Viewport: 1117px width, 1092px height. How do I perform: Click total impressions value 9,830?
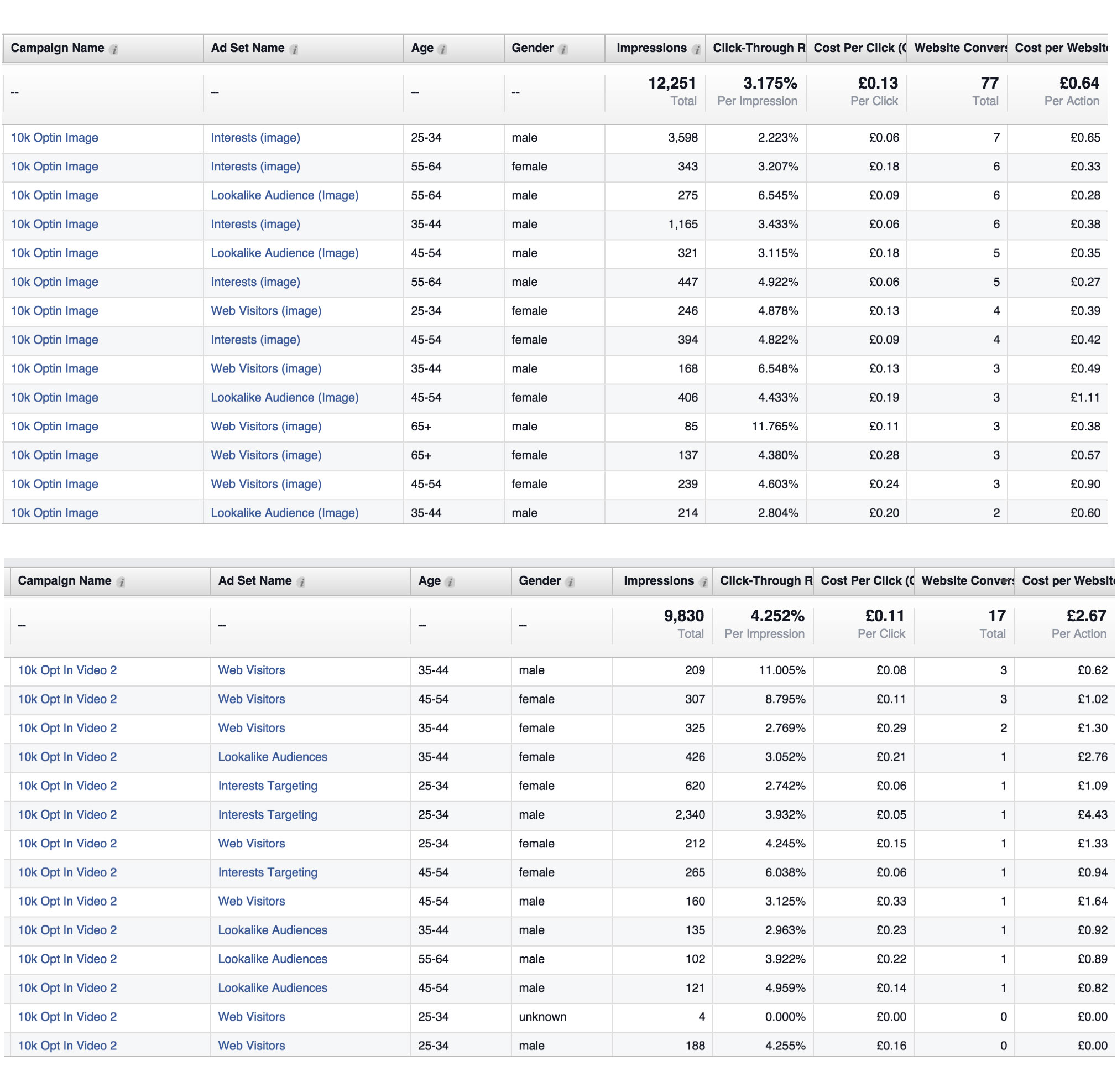[x=683, y=616]
